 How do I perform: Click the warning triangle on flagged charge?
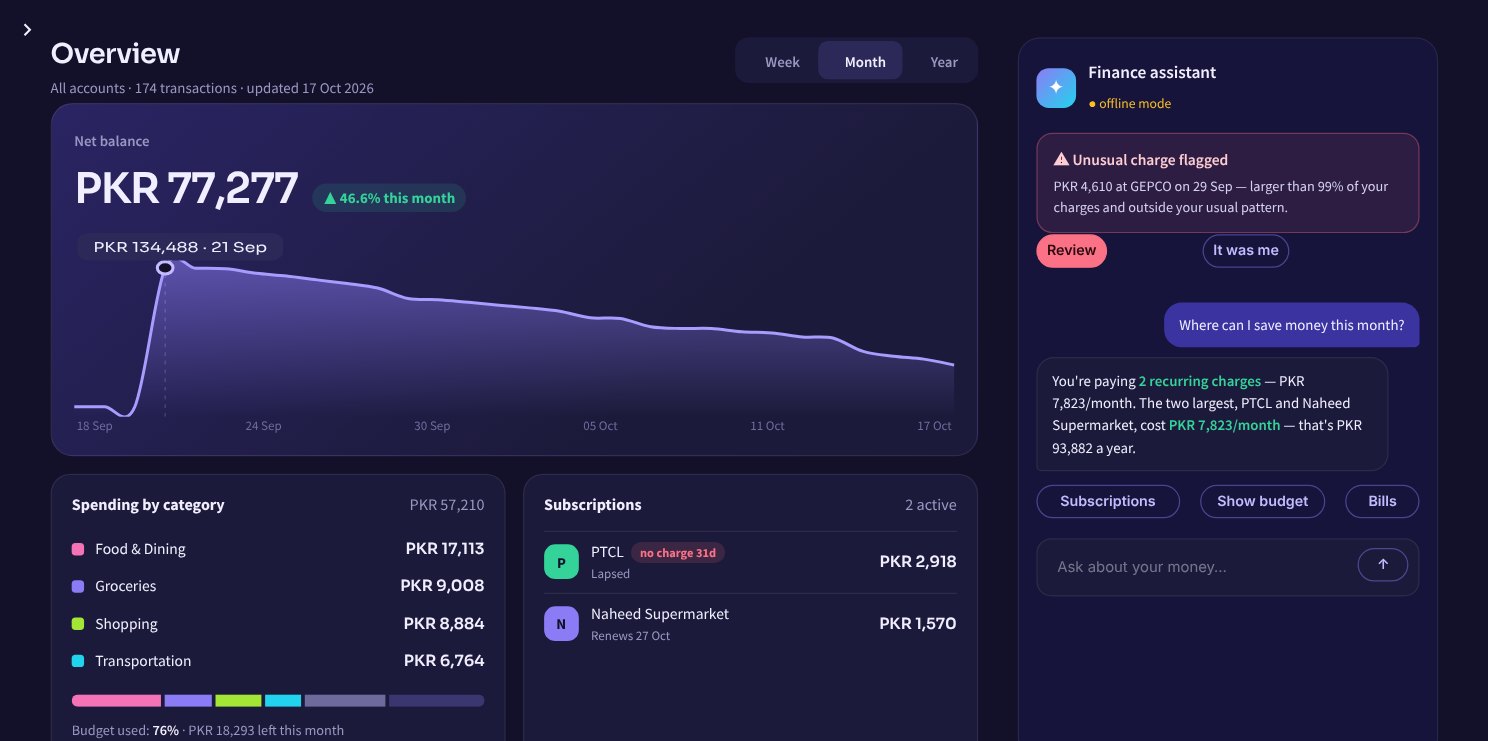pos(1061,159)
